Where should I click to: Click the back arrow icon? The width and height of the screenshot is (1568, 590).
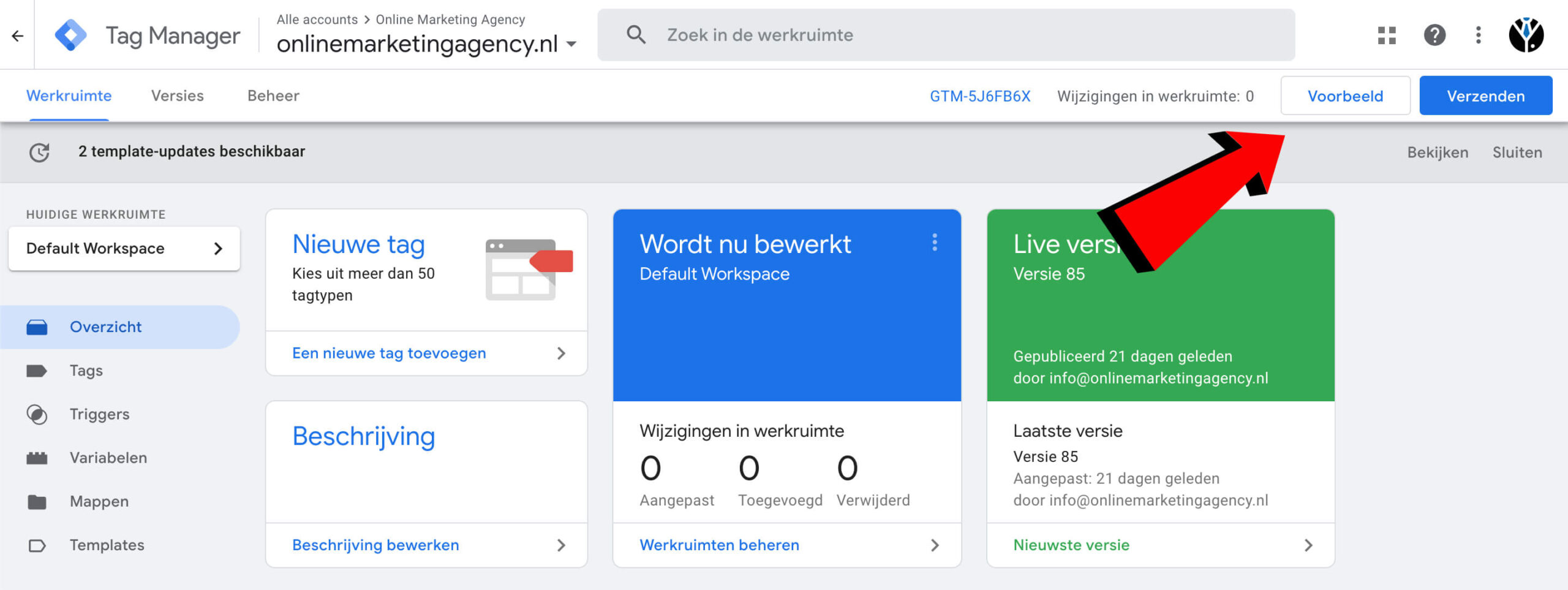click(17, 36)
